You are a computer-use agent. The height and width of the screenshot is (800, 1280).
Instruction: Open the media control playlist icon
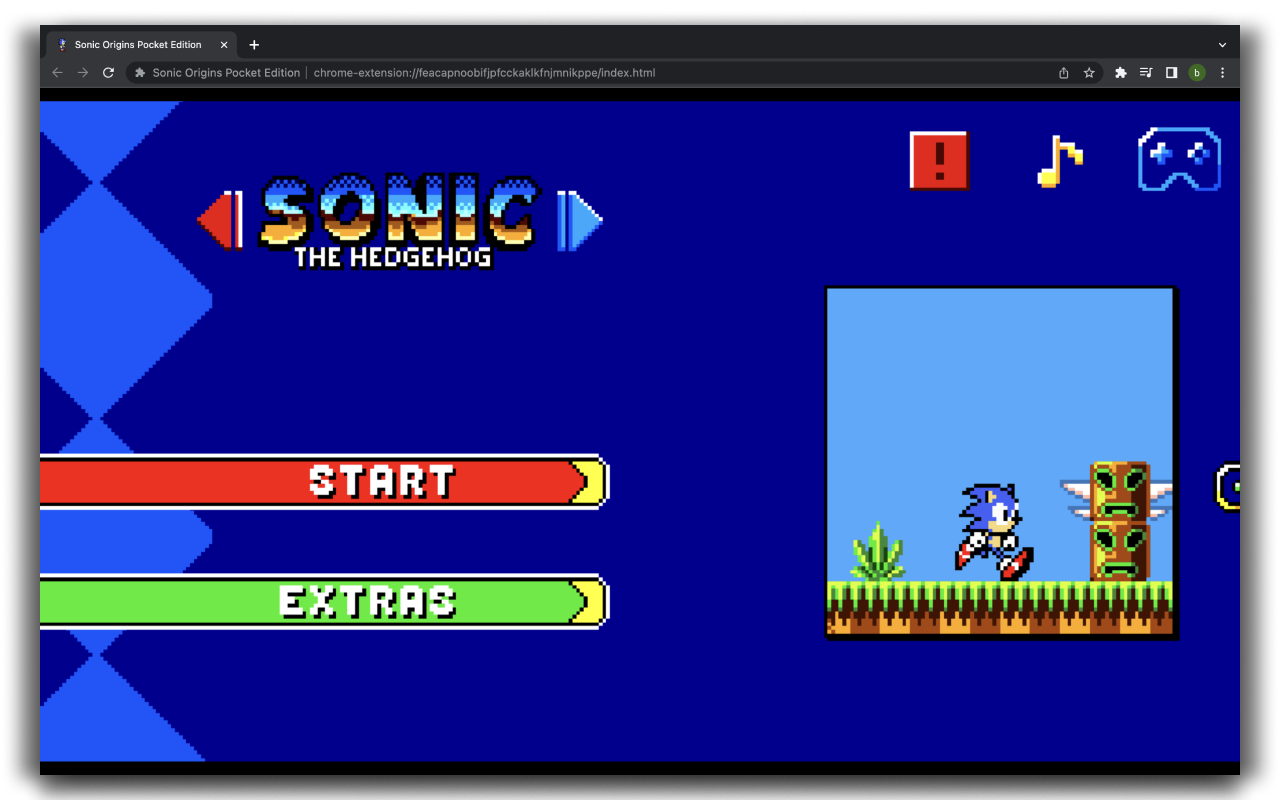click(1146, 73)
